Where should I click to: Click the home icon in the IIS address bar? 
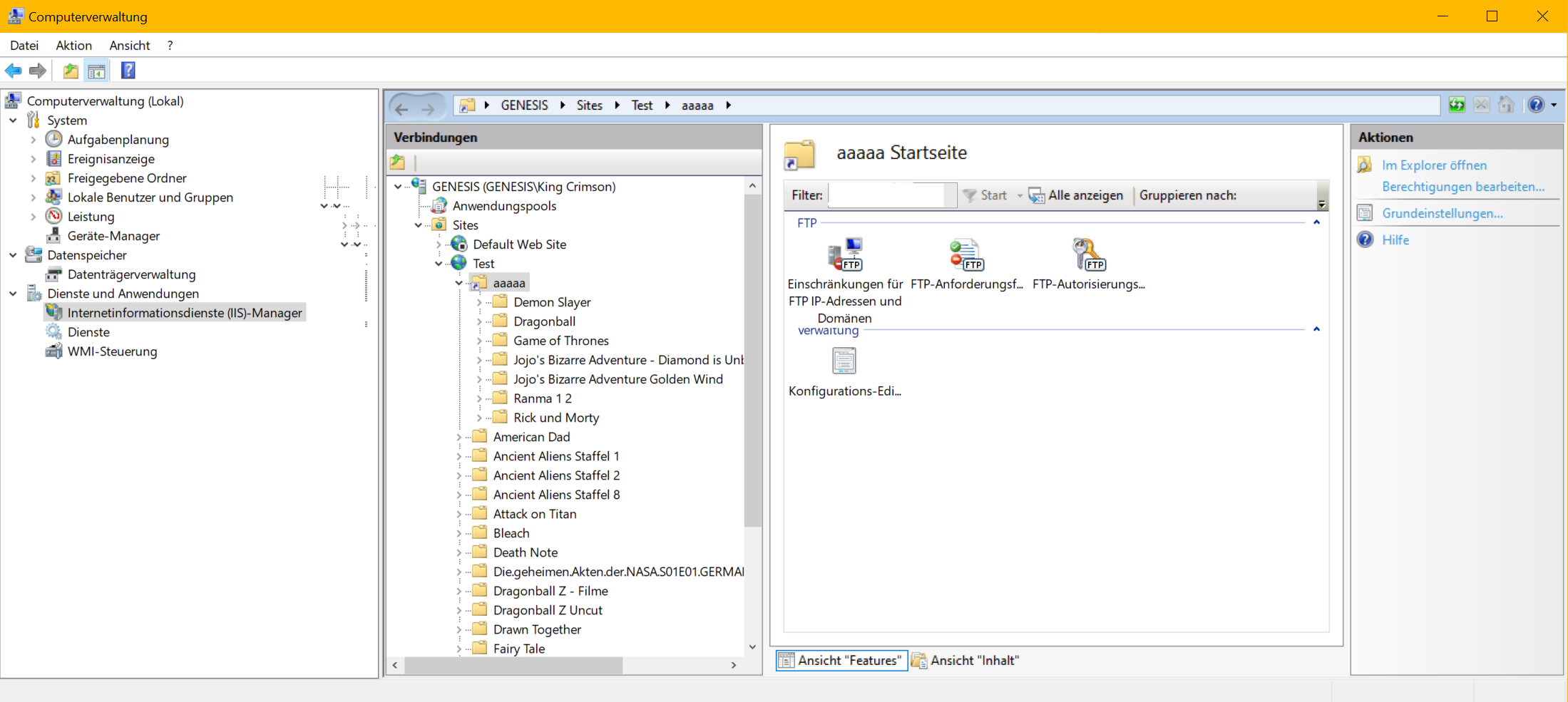point(1506,105)
